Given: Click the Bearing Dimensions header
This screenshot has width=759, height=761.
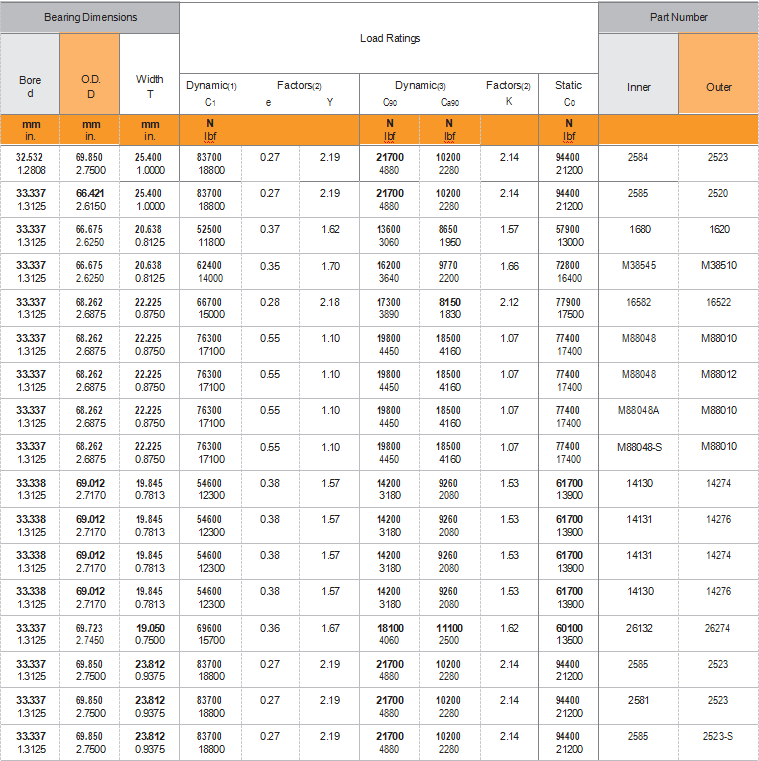Looking at the screenshot, I should (90, 17).
